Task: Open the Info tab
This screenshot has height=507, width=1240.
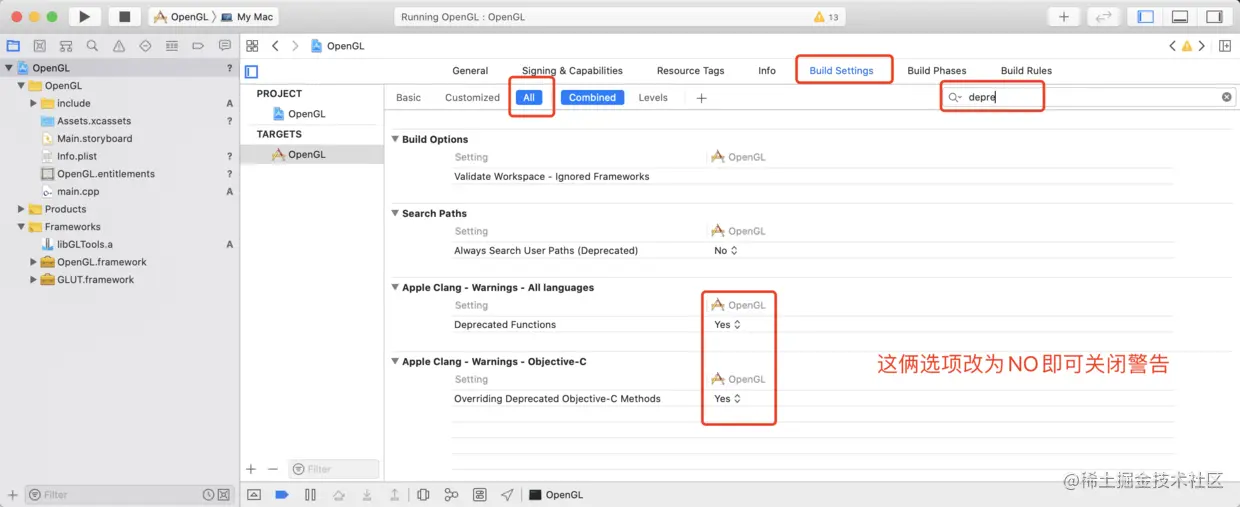Action: click(767, 71)
